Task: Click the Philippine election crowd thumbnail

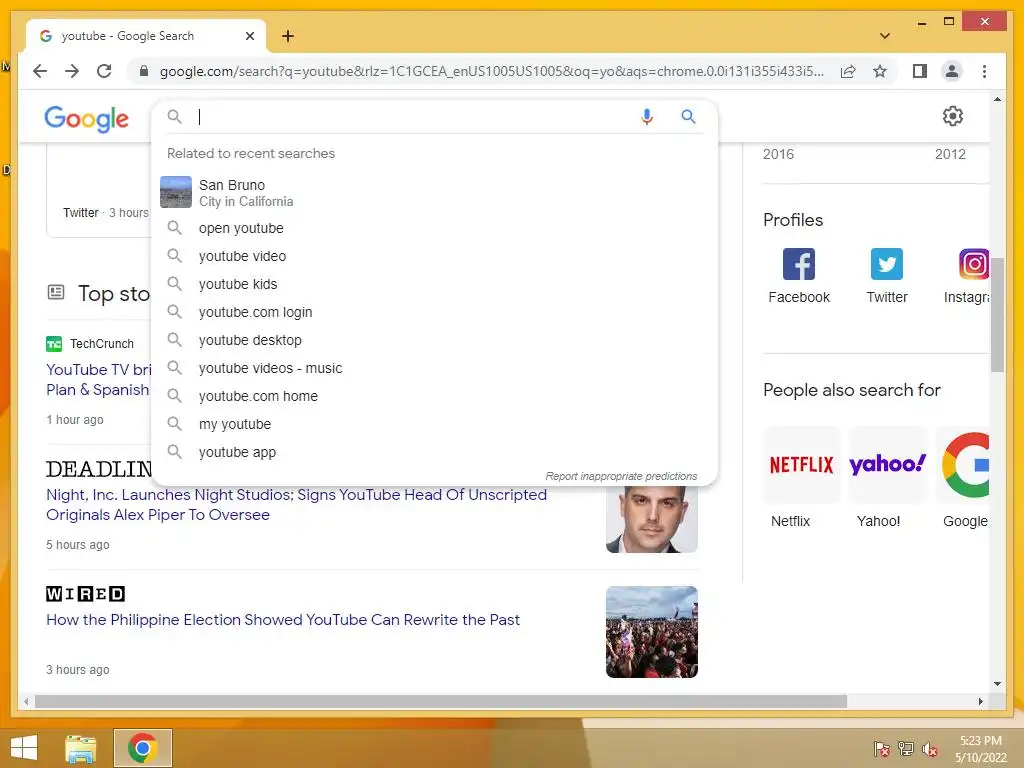Action: (x=652, y=632)
